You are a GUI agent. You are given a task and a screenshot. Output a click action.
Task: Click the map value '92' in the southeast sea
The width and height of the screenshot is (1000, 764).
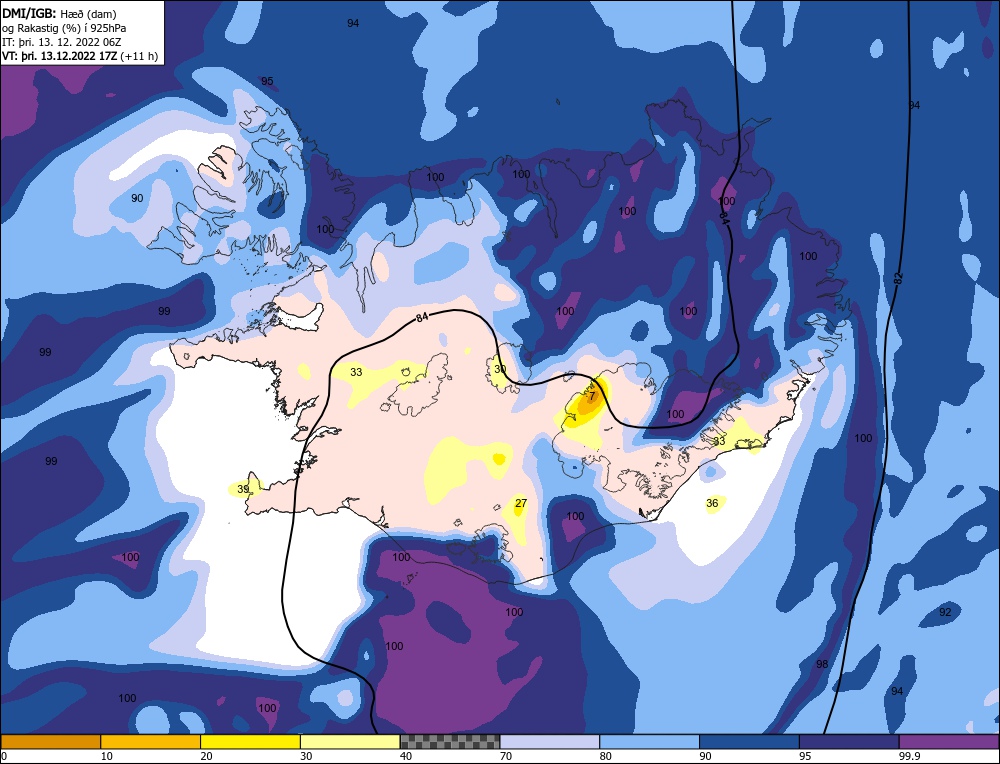point(945,612)
